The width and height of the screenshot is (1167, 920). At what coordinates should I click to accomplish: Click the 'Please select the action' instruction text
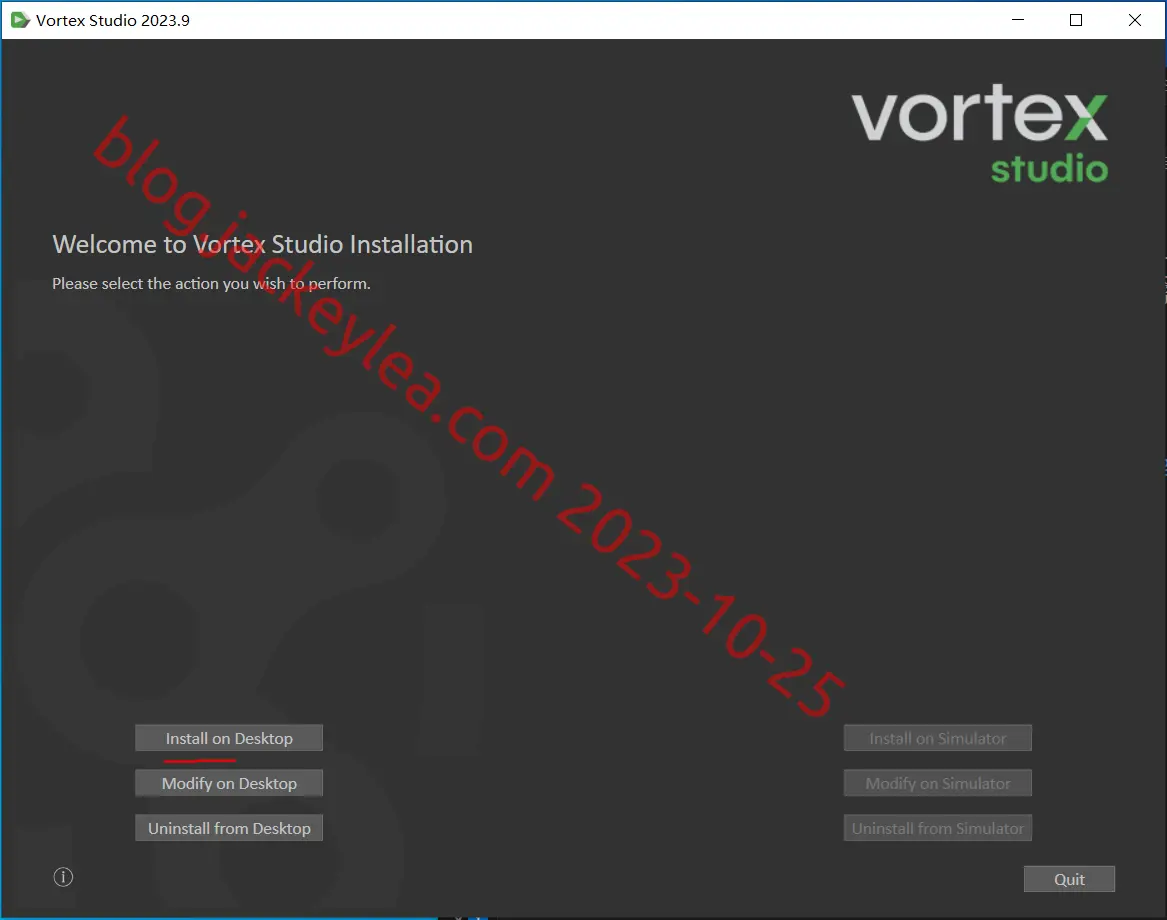click(210, 283)
